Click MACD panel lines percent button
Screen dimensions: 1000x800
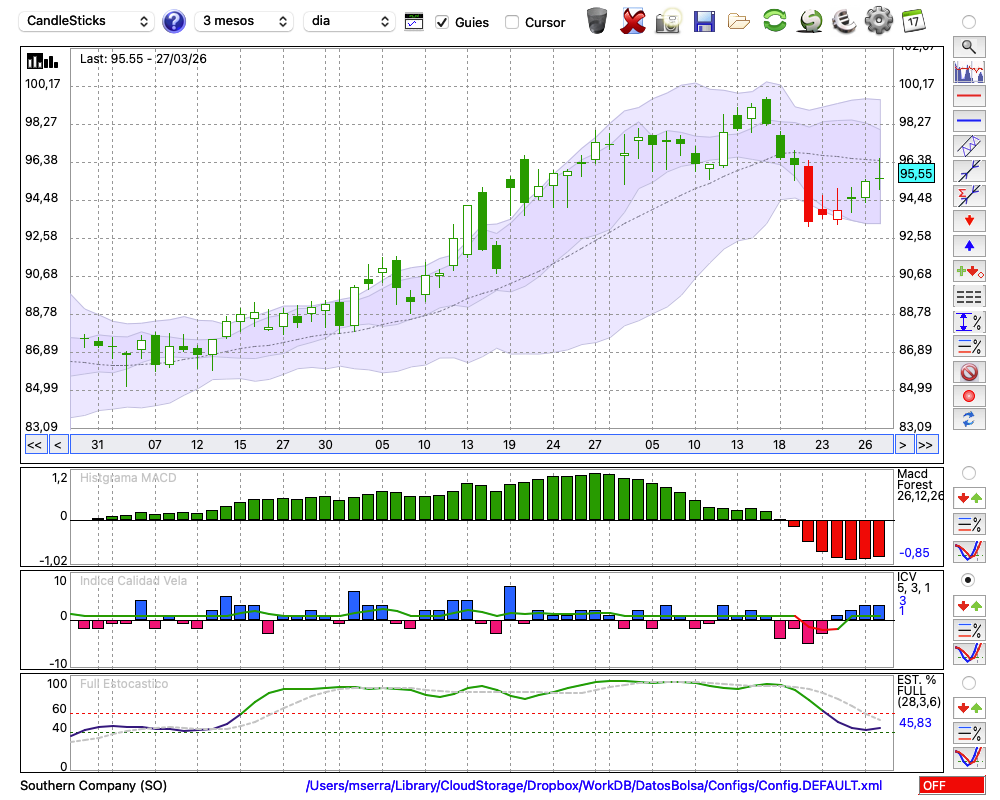969,524
